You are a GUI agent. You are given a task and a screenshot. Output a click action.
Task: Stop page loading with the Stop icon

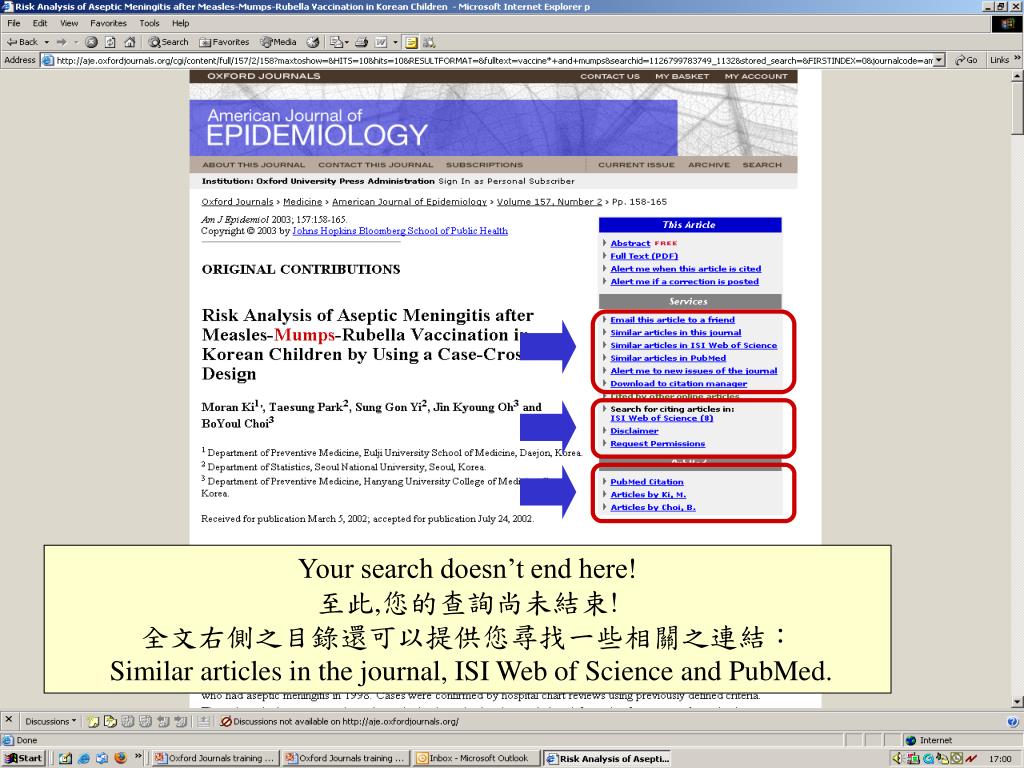pyautogui.click(x=91, y=42)
